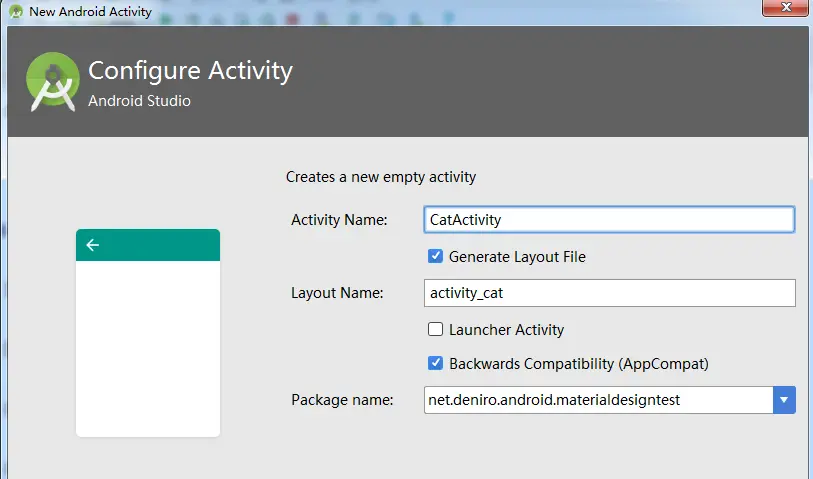
Task: Focus the Activity Name text field
Action: [608, 219]
